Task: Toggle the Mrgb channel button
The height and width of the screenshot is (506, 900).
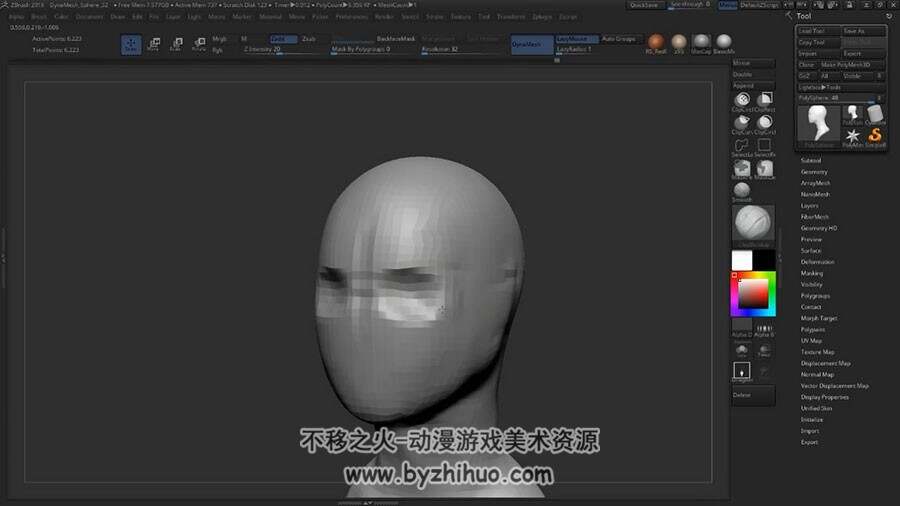Action: pyautogui.click(x=219, y=39)
